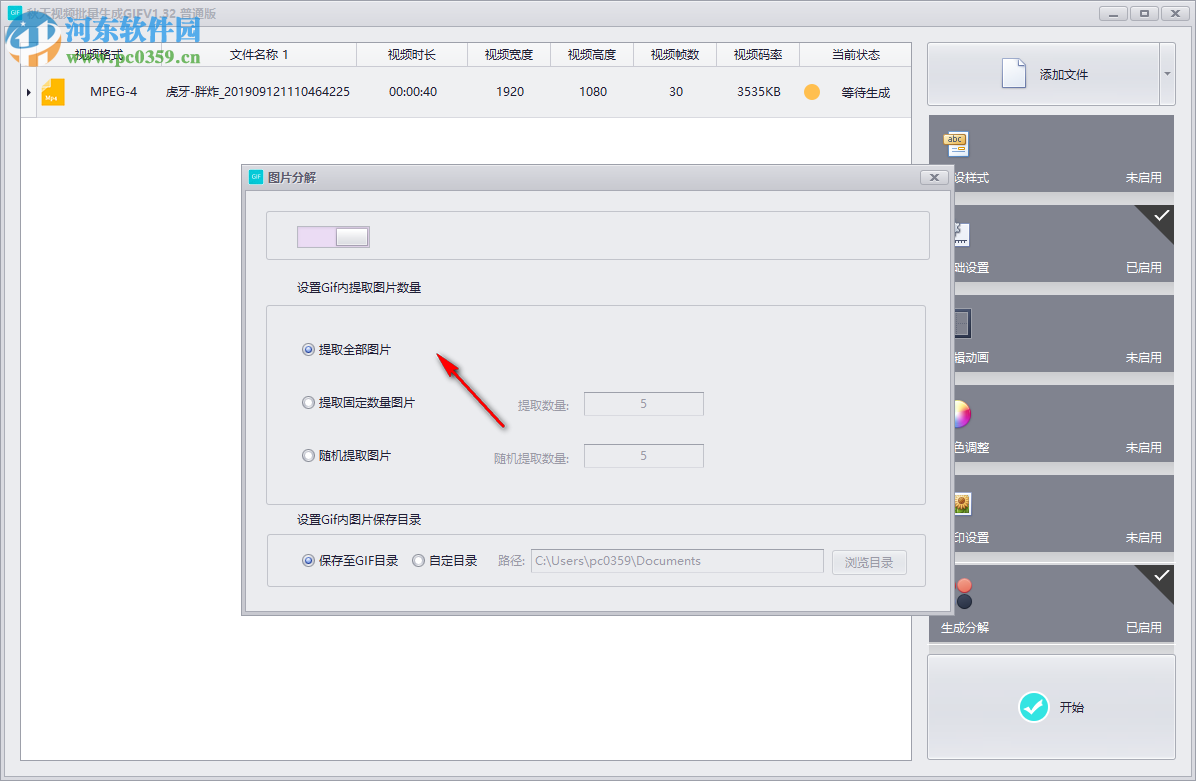Click the 随机提取数量 number field
The height and width of the screenshot is (781, 1196).
pos(644,455)
